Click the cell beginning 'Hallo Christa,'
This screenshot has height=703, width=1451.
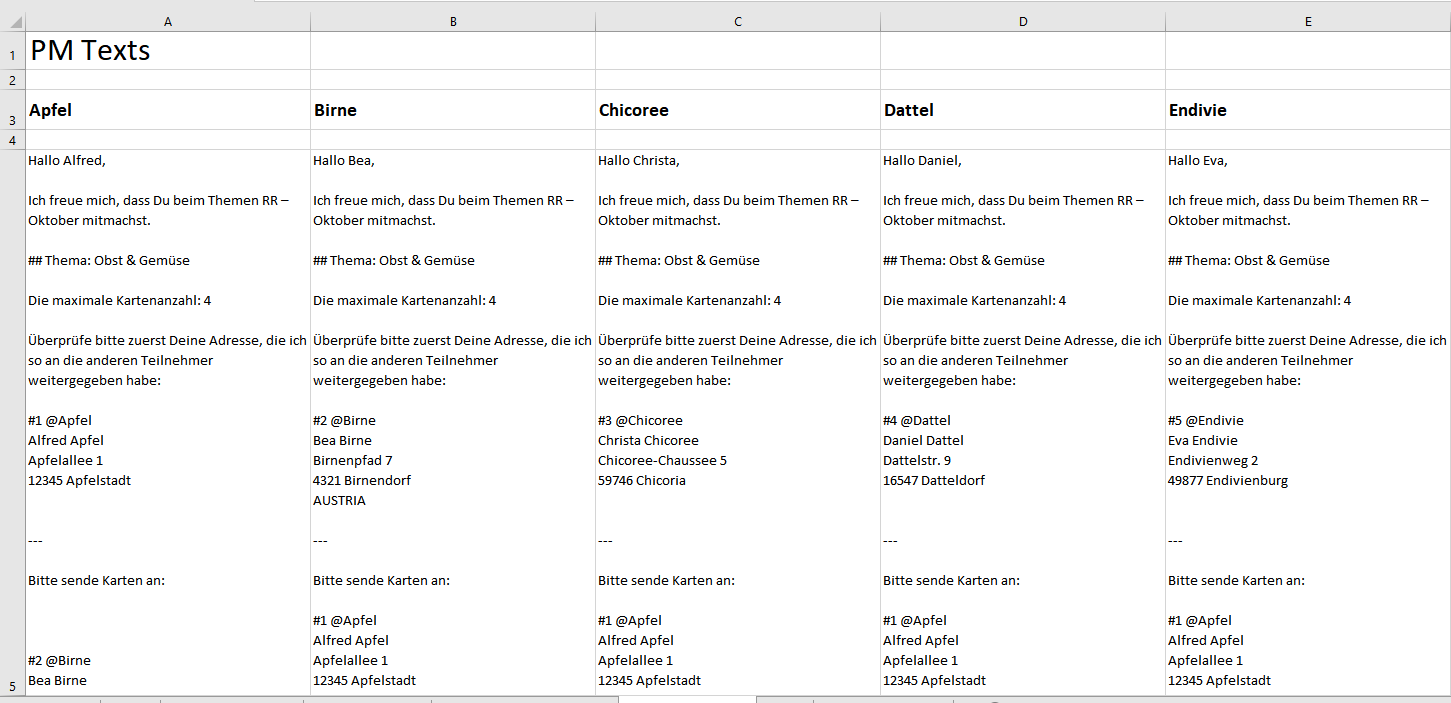pos(738,420)
